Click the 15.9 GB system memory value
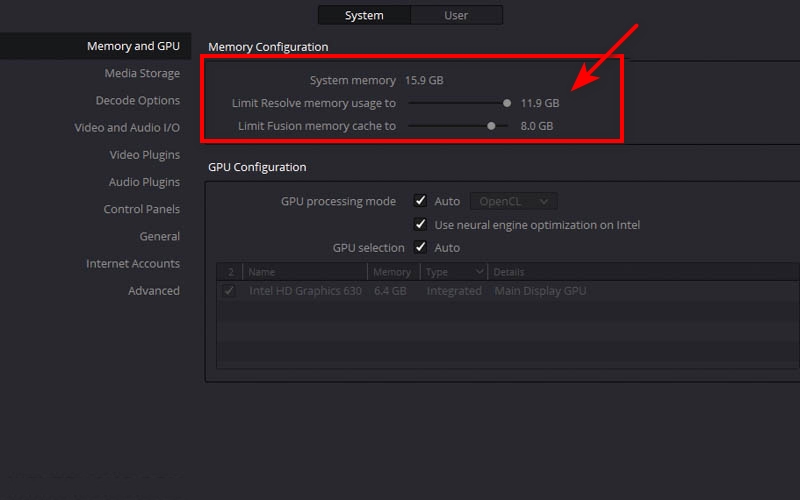 coord(424,81)
